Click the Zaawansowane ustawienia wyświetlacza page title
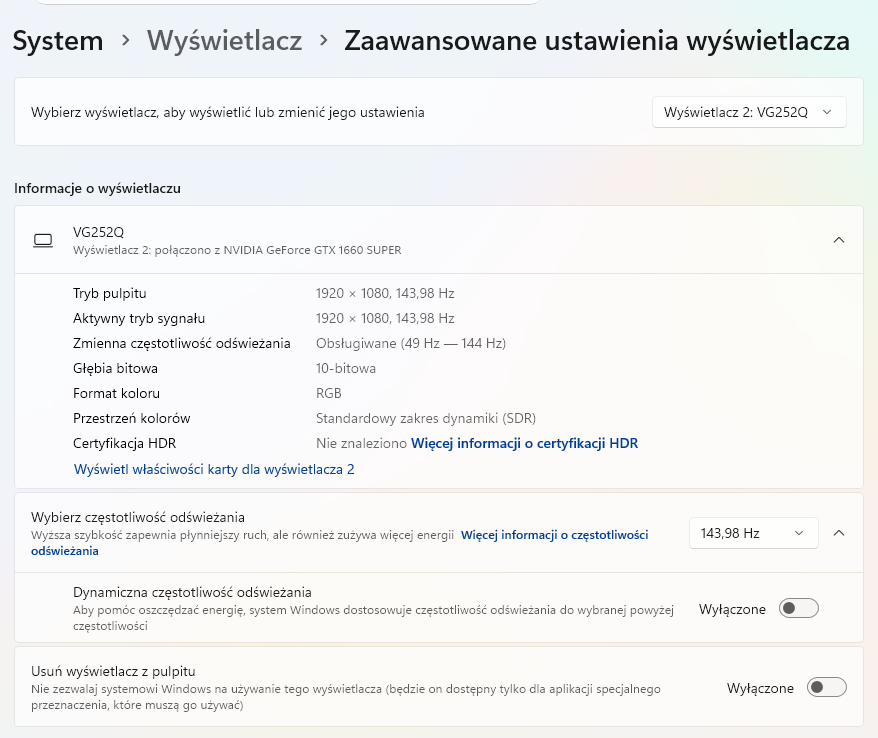The height and width of the screenshot is (738, 878). 596,41
